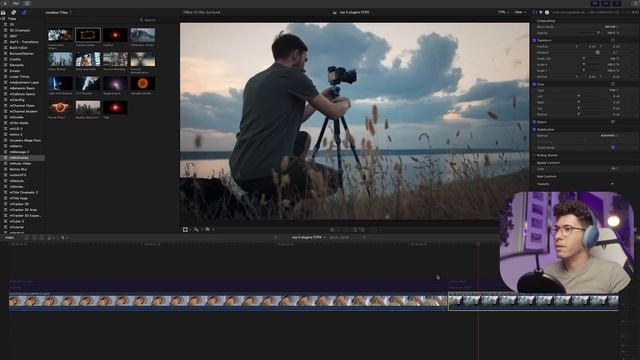The image size is (640, 360).
Task: Click the enhancement wand icon below viewer
Action: tap(196, 230)
